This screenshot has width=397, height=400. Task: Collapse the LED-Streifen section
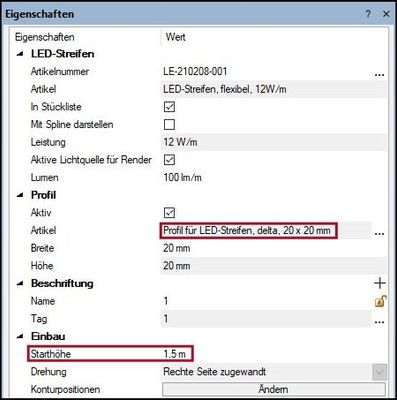point(20,54)
